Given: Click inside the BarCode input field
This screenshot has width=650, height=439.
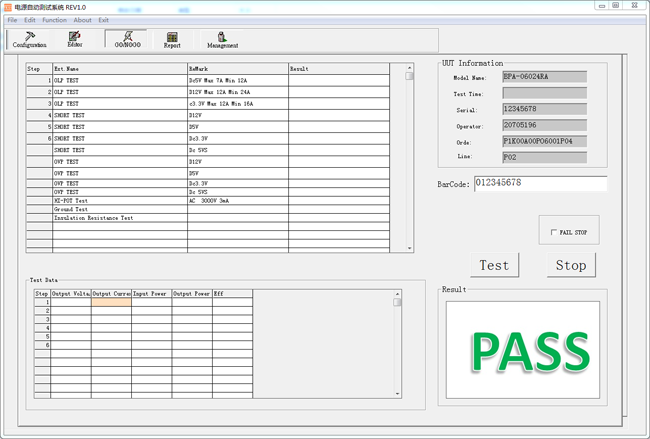Looking at the screenshot, I should pos(541,183).
